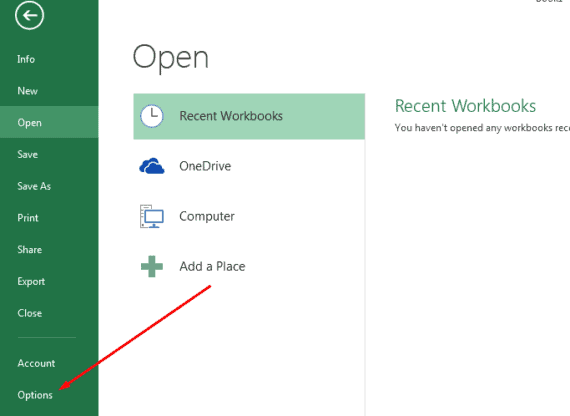The width and height of the screenshot is (570, 416).
Task: Select the Computer text label
Action: pyautogui.click(x=207, y=216)
